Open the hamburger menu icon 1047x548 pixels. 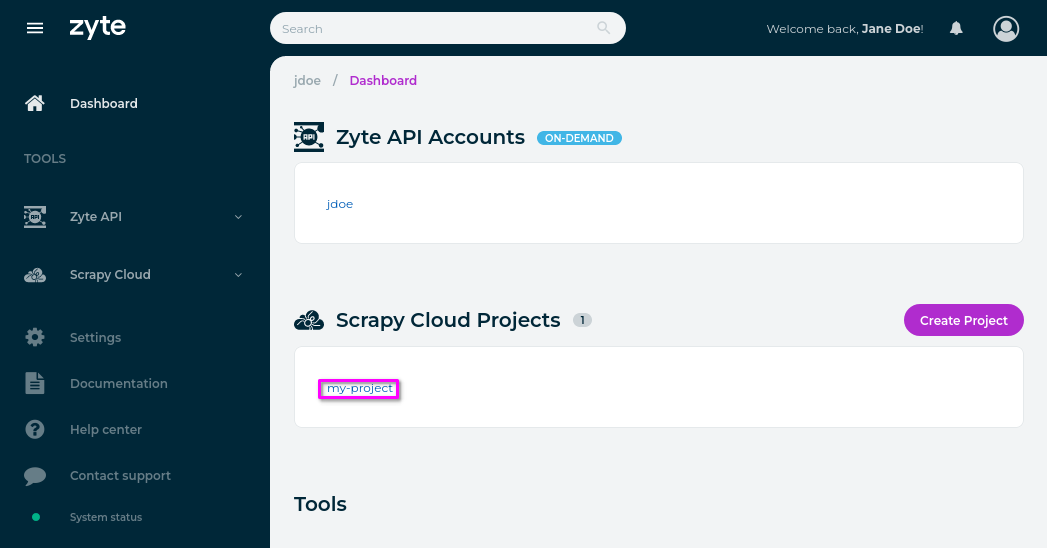[x=35, y=28]
